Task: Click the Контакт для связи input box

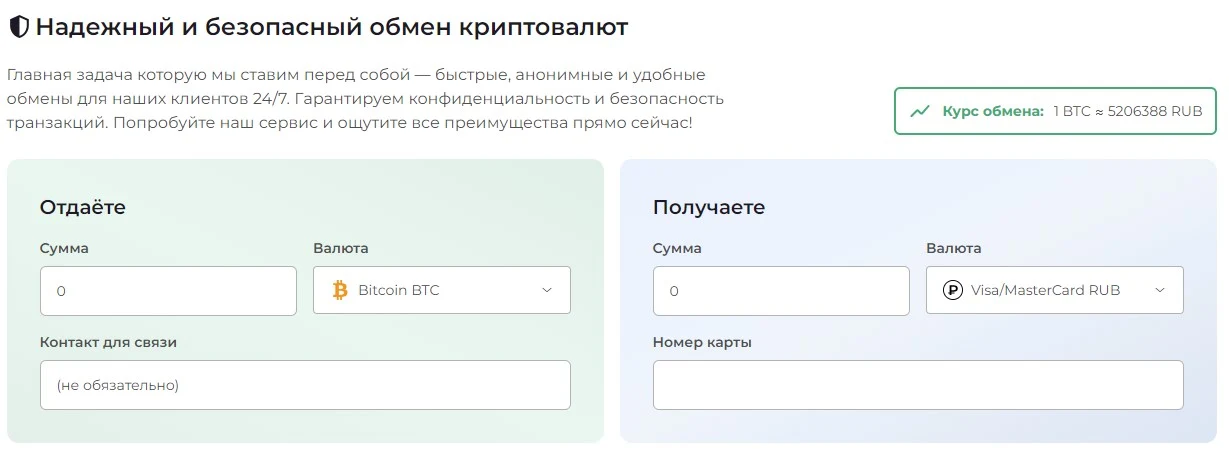Action: coord(305,385)
